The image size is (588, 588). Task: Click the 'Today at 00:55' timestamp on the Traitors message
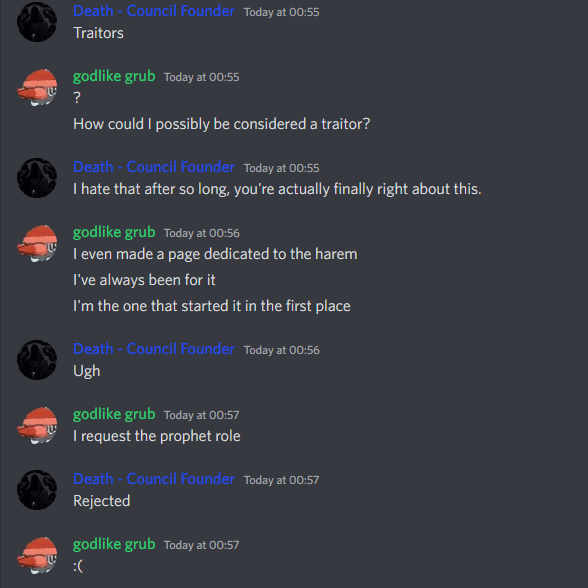click(x=282, y=12)
